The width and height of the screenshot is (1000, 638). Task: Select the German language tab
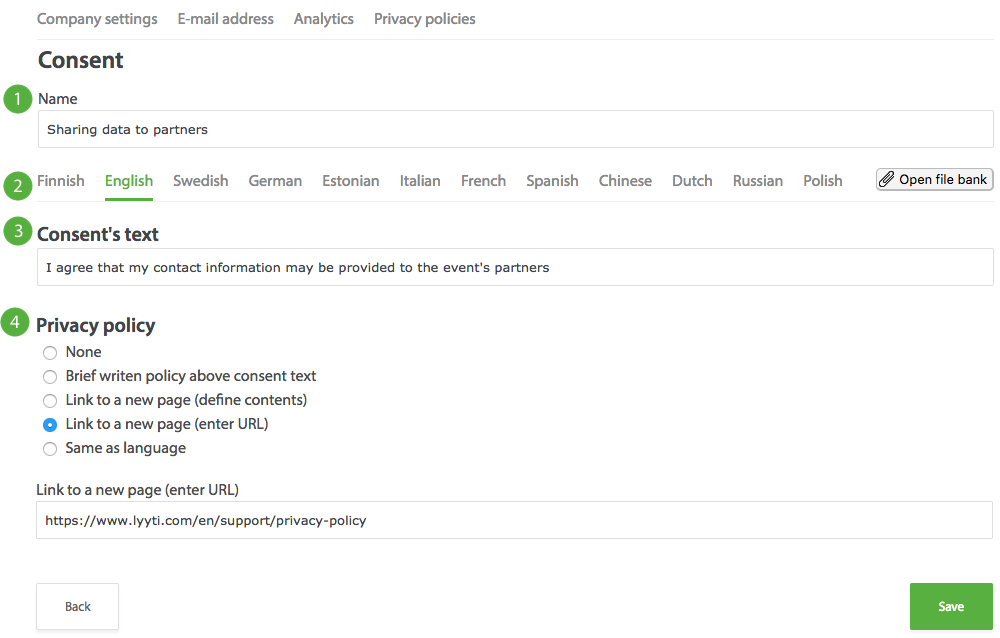(x=275, y=180)
